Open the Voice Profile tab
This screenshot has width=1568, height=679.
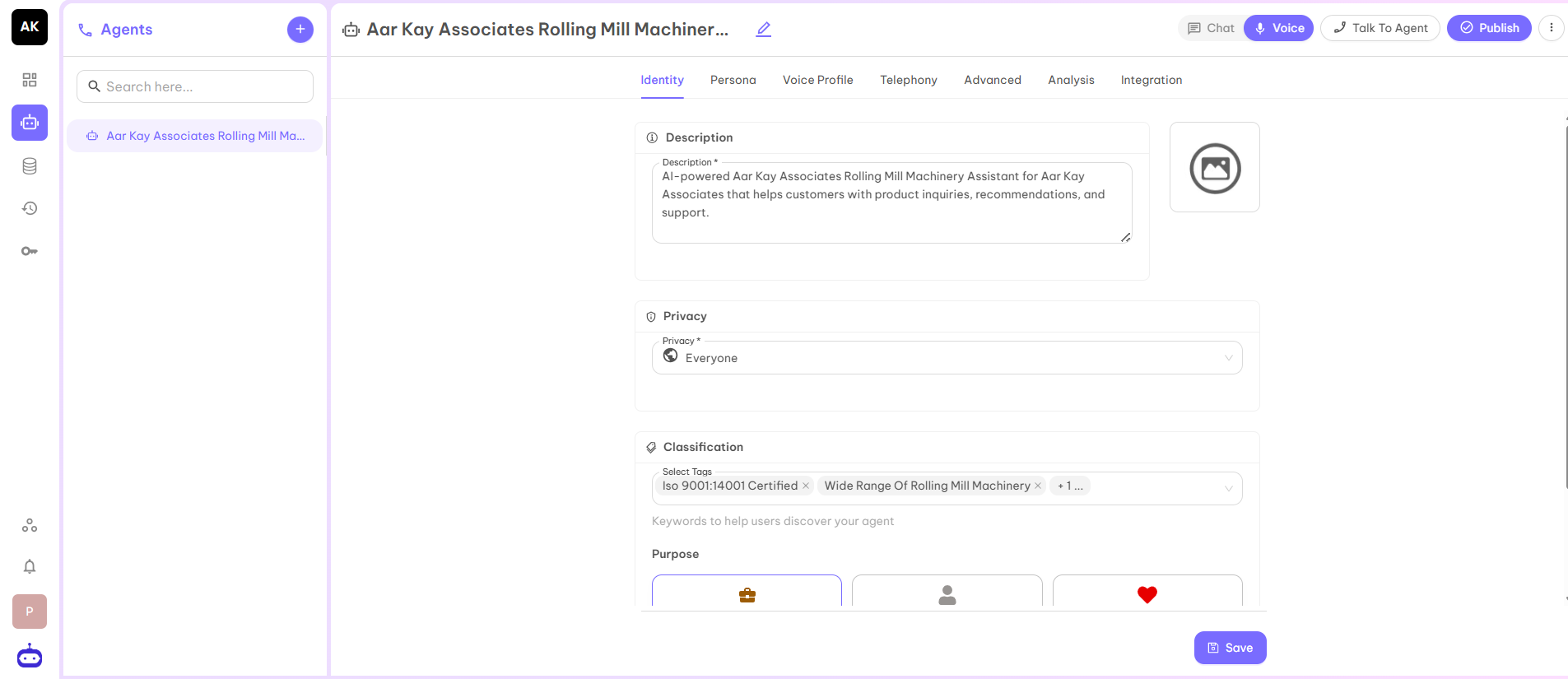(x=818, y=80)
